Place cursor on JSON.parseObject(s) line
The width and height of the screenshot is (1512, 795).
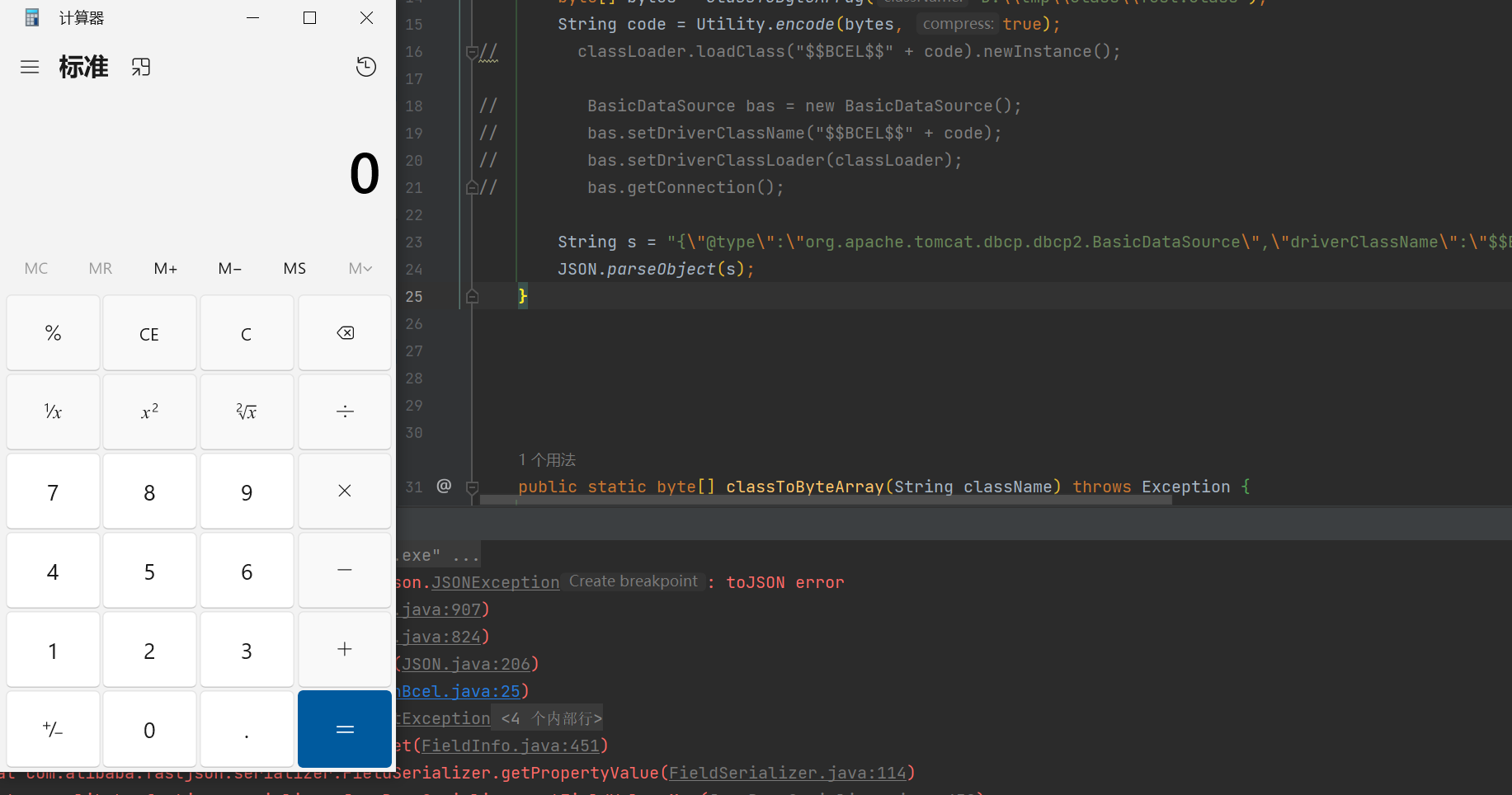click(656, 269)
